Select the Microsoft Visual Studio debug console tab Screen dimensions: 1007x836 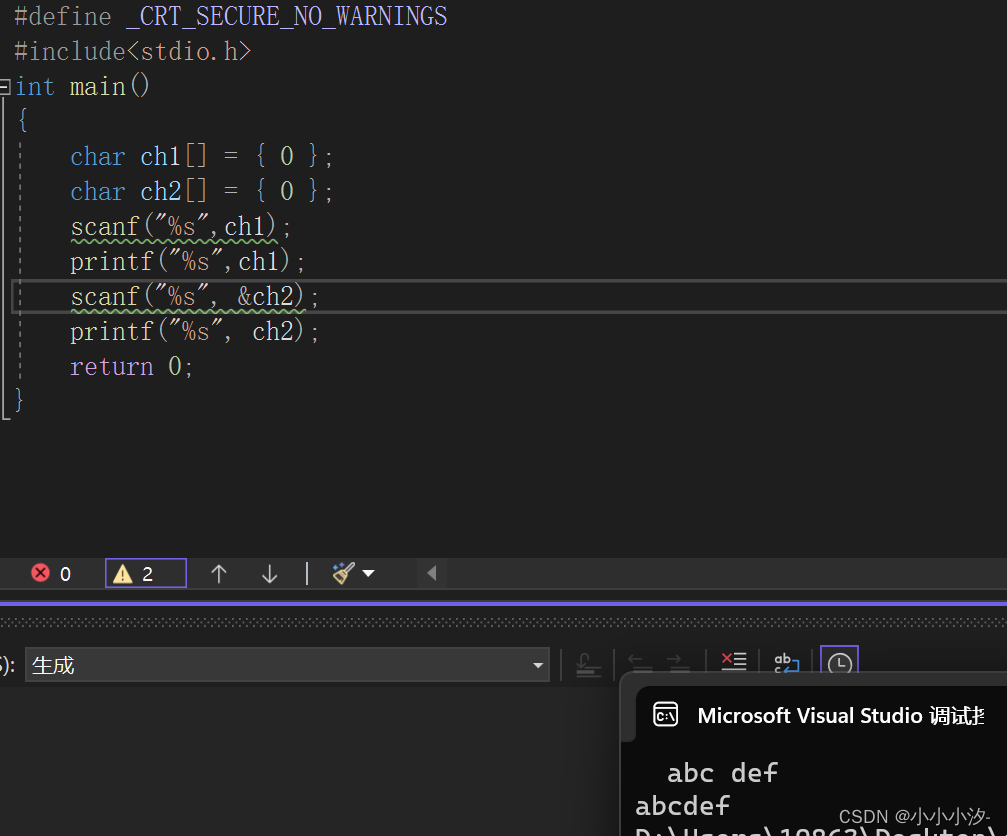point(821,715)
